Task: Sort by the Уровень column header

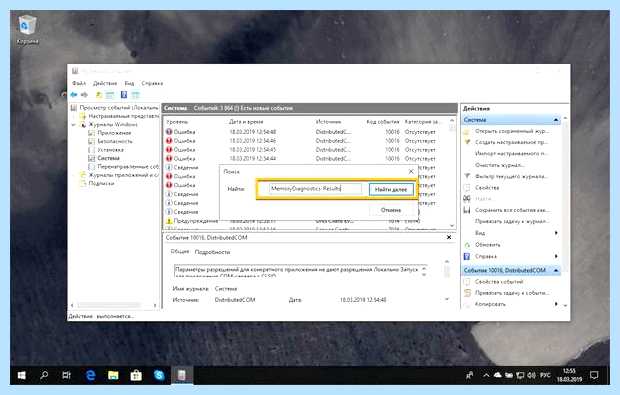Action: pos(177,122)
